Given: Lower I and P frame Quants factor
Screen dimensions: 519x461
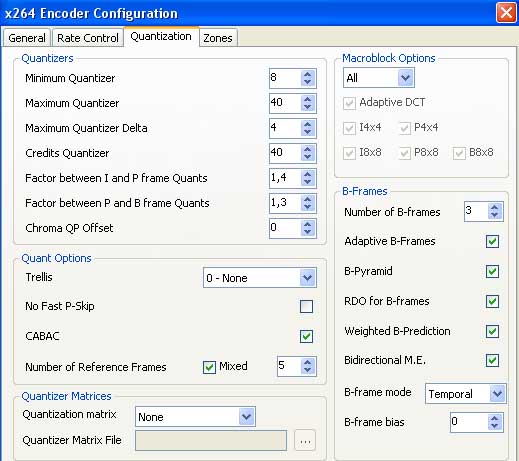Looking at the screenshot, I should click(307, 182).
